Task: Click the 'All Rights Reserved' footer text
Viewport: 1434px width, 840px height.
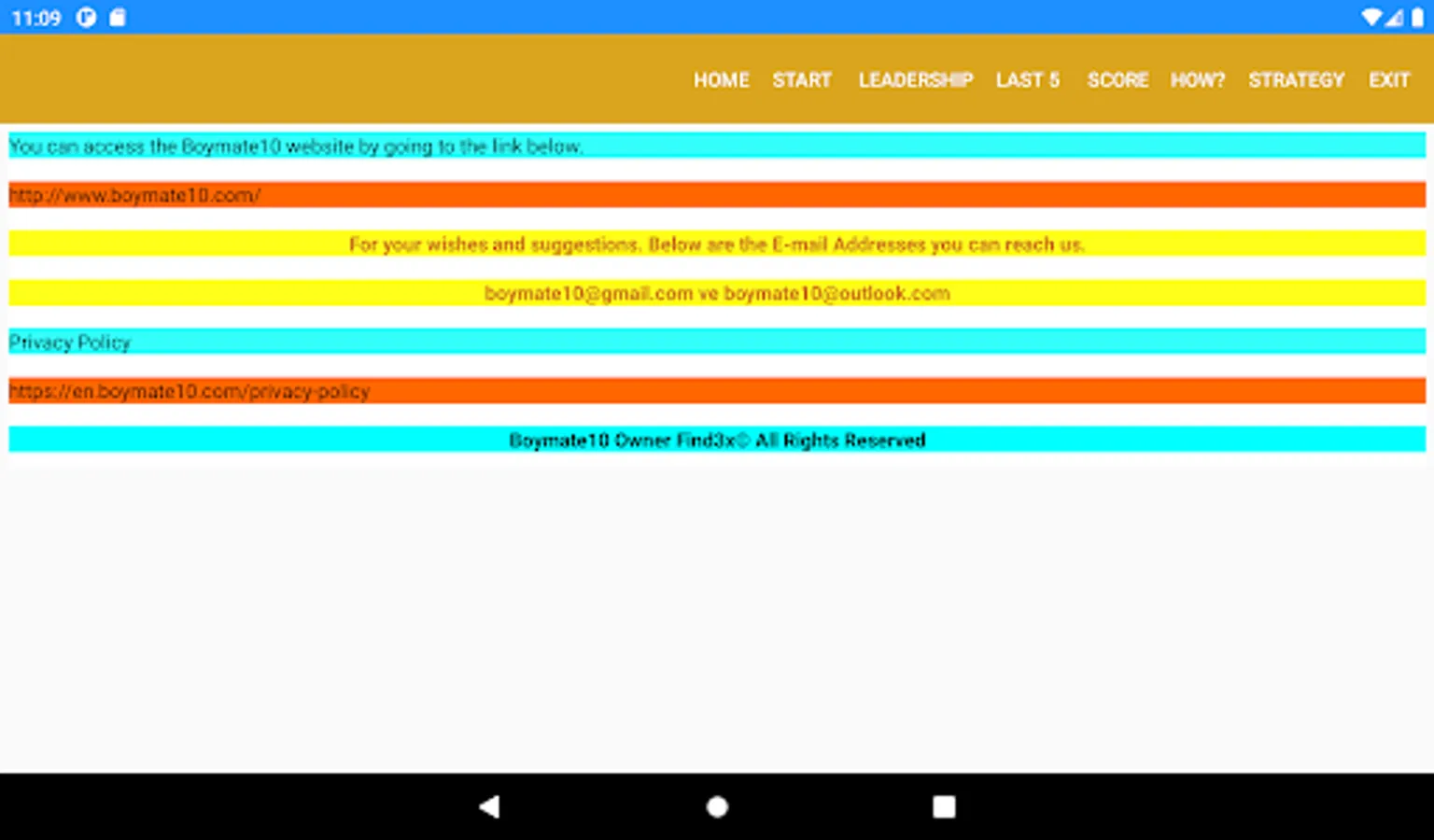Action: (717, 440)
